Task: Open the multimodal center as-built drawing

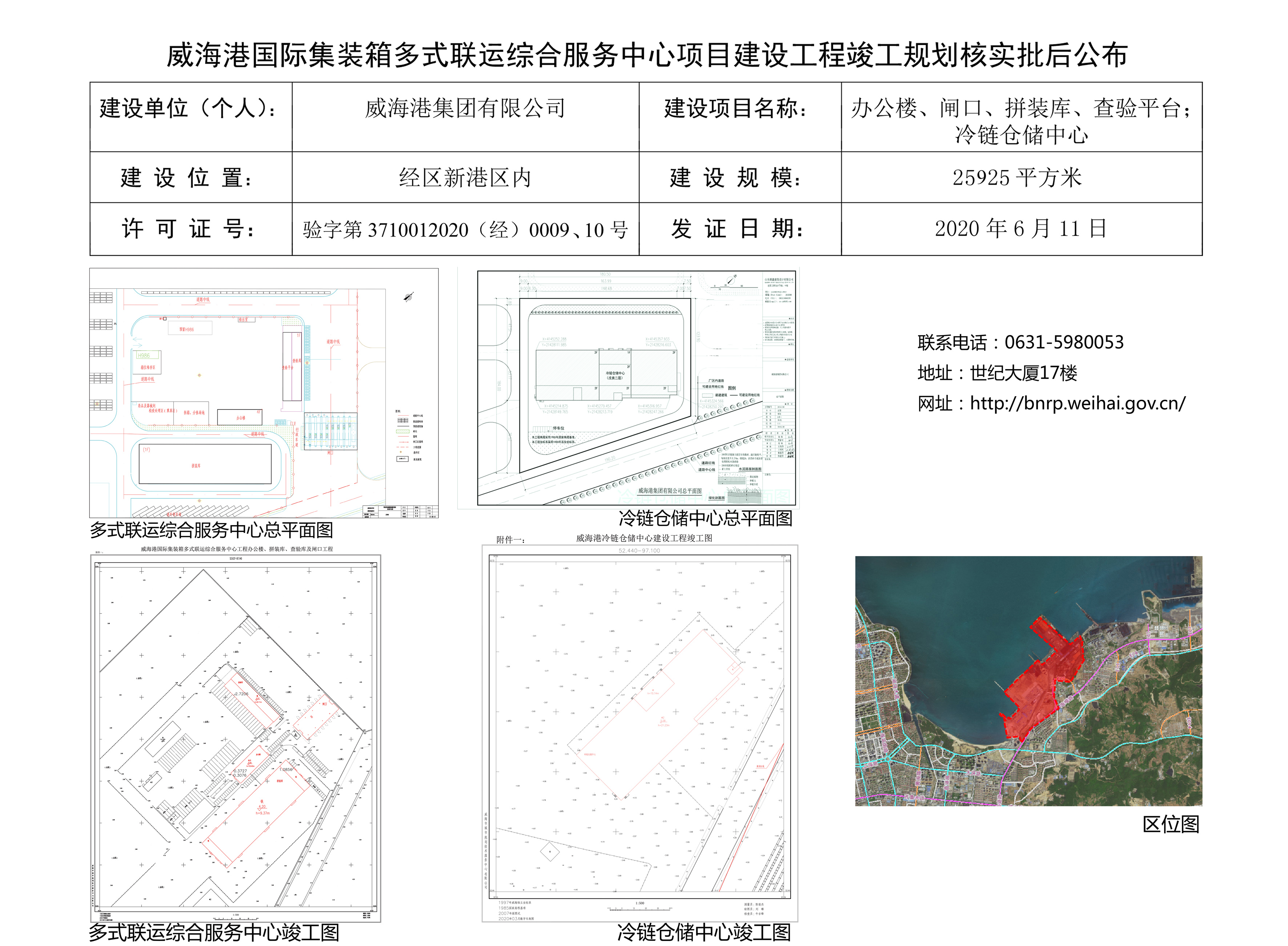Action: (x=235, y=738)
